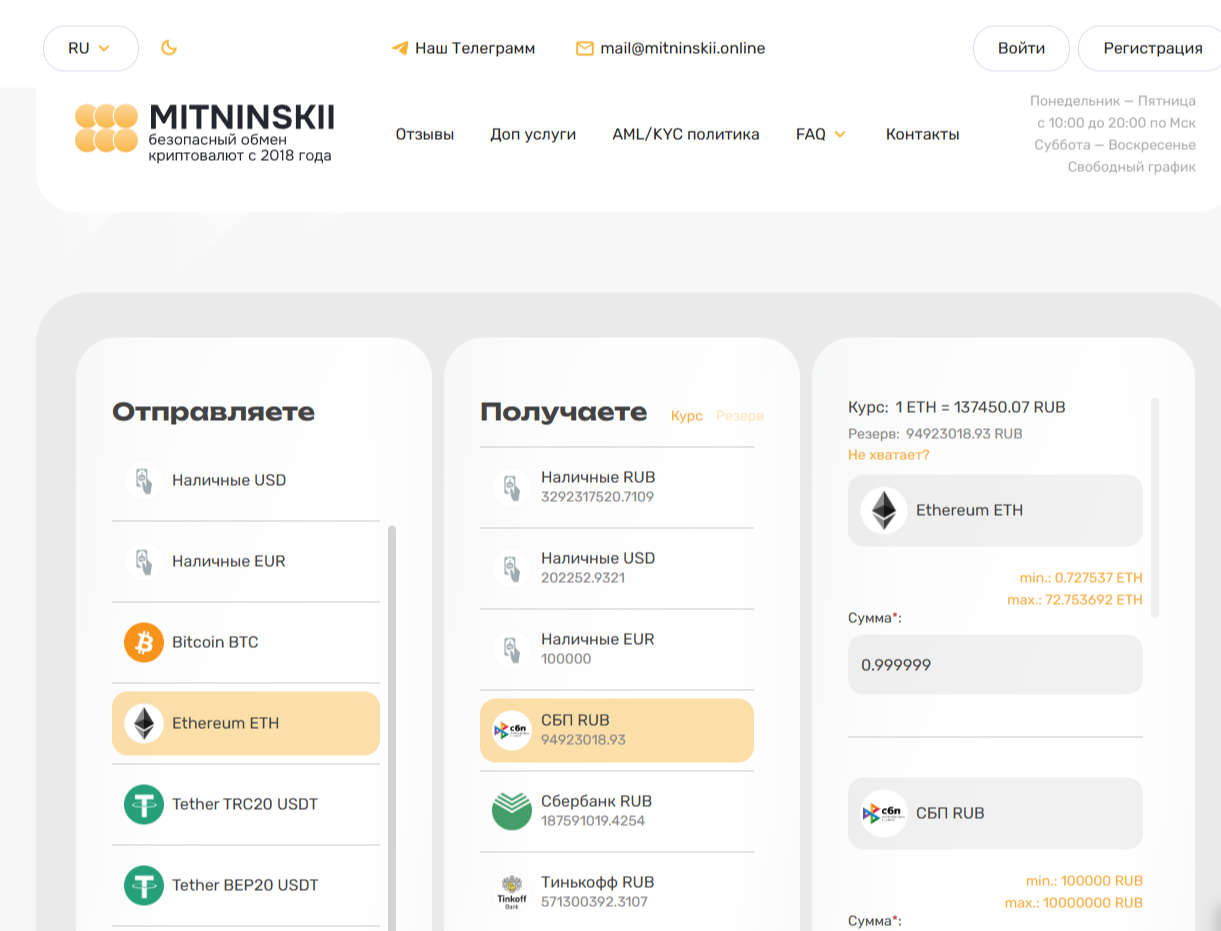Switch to Резерв tab in Получаете
Viewport: 1221px width, 931px height.
click(740, 416)
